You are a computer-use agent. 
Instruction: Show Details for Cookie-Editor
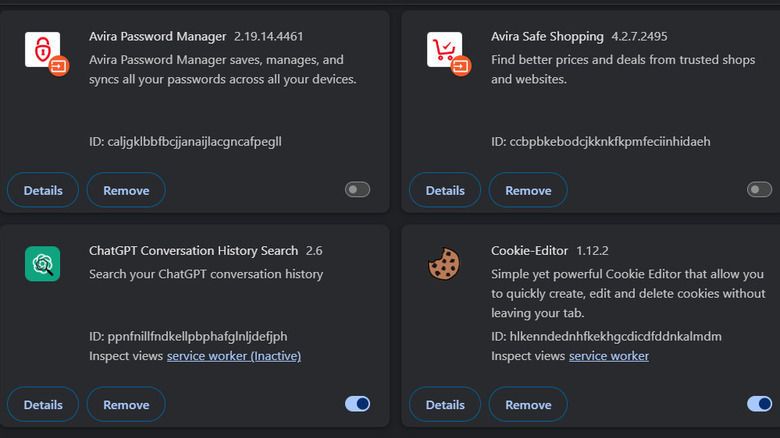tap(445, 404)
